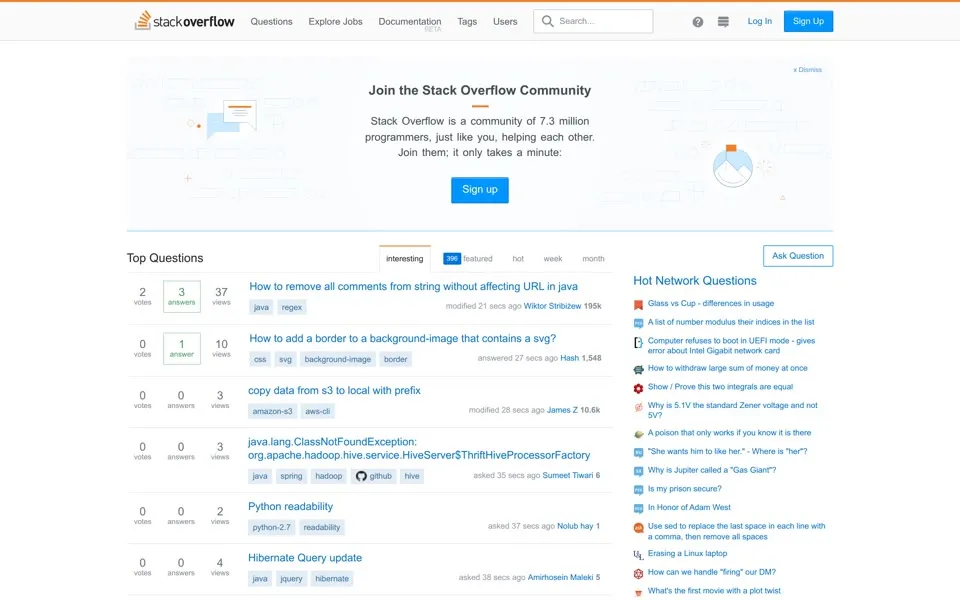Open the help question-mark icon
960x600 pixels.
click(x=697, y=22)
